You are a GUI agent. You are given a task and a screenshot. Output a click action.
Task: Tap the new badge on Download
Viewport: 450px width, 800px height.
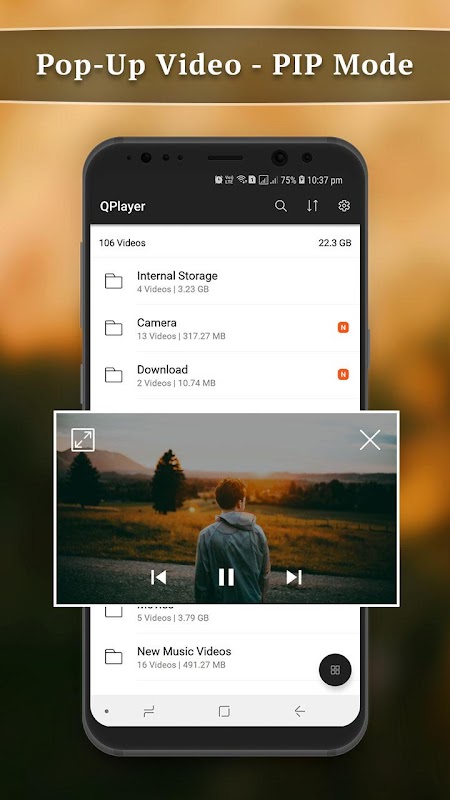tap(343, 374)
